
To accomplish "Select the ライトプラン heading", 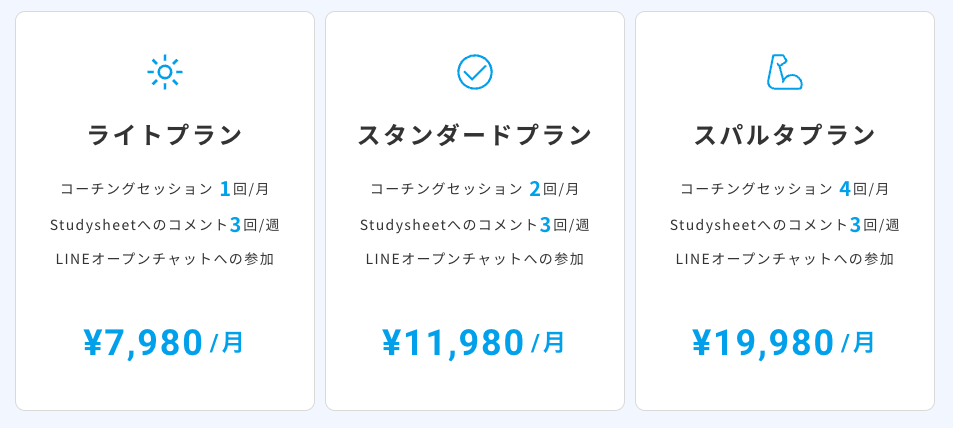I will (165, 135).
